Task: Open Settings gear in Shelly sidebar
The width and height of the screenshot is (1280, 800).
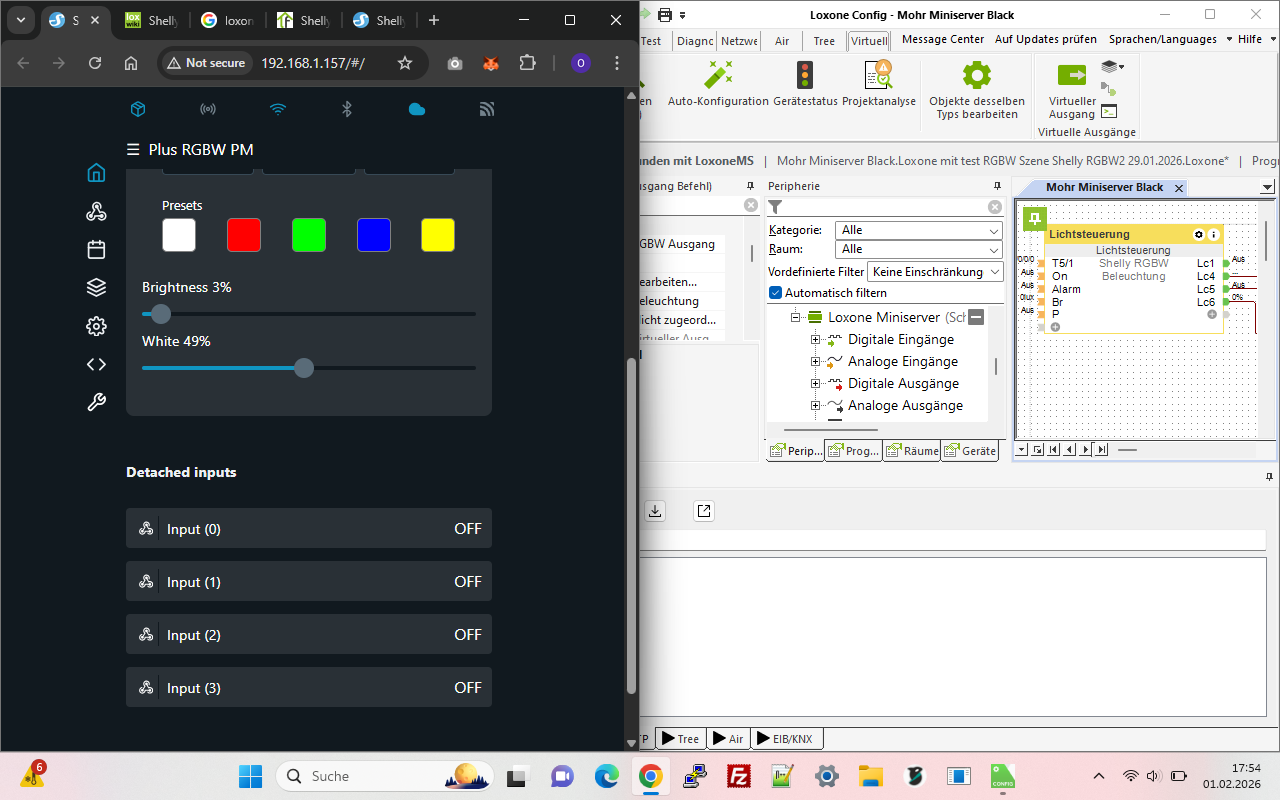Action: pos(96,326)
